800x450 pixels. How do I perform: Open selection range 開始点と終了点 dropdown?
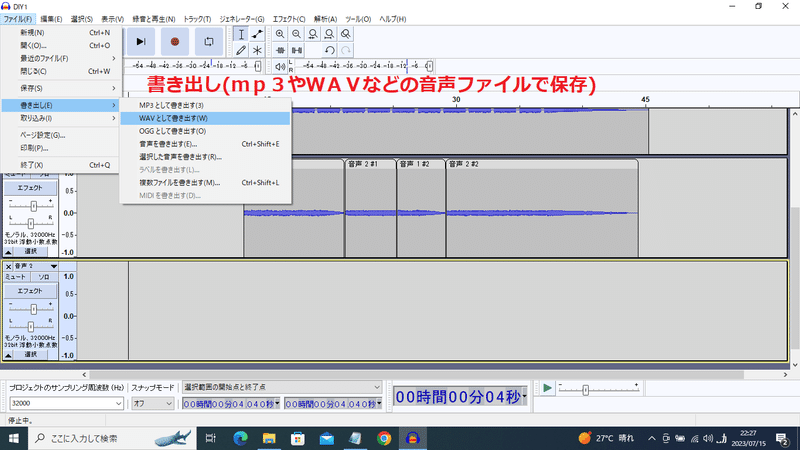pyautogui.click(x=282, y=387)
